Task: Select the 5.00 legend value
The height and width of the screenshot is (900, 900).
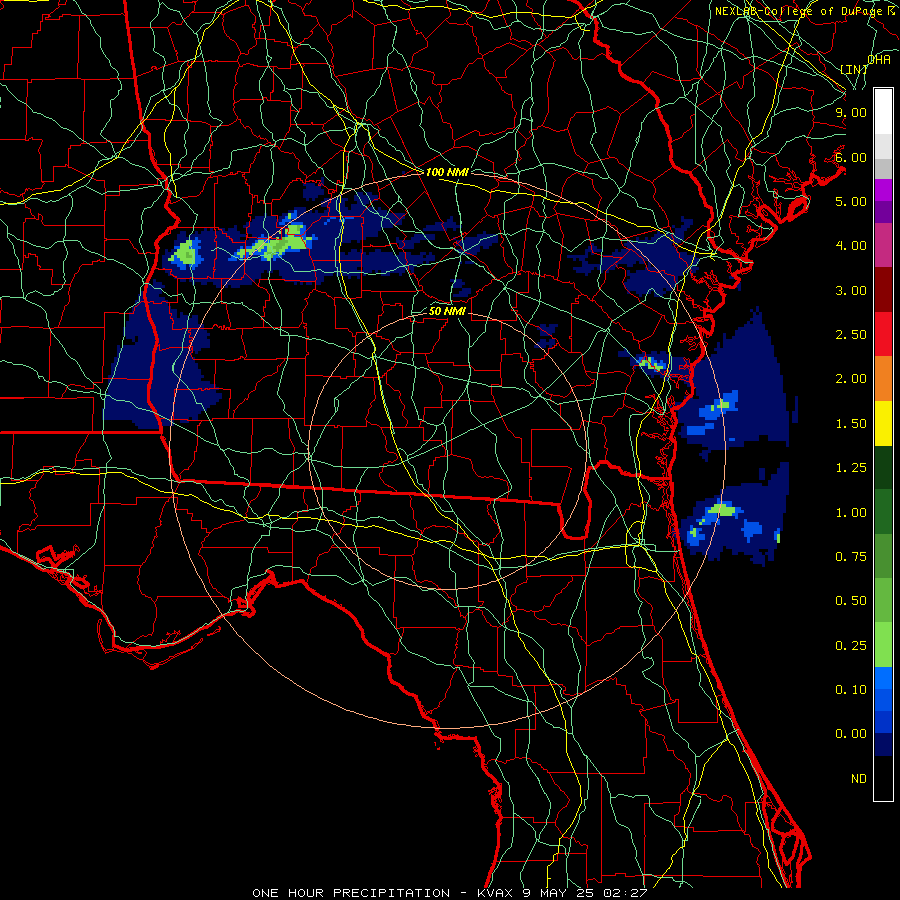Action: point(851,201)
